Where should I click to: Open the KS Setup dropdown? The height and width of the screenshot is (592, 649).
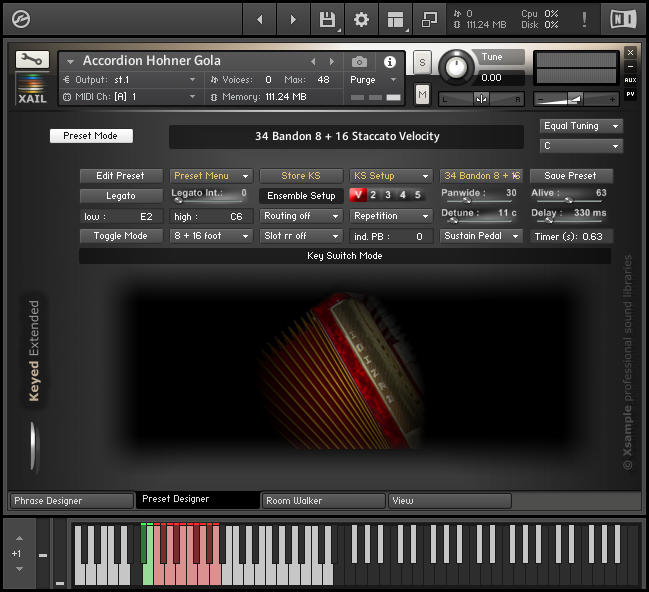(391, 176)
